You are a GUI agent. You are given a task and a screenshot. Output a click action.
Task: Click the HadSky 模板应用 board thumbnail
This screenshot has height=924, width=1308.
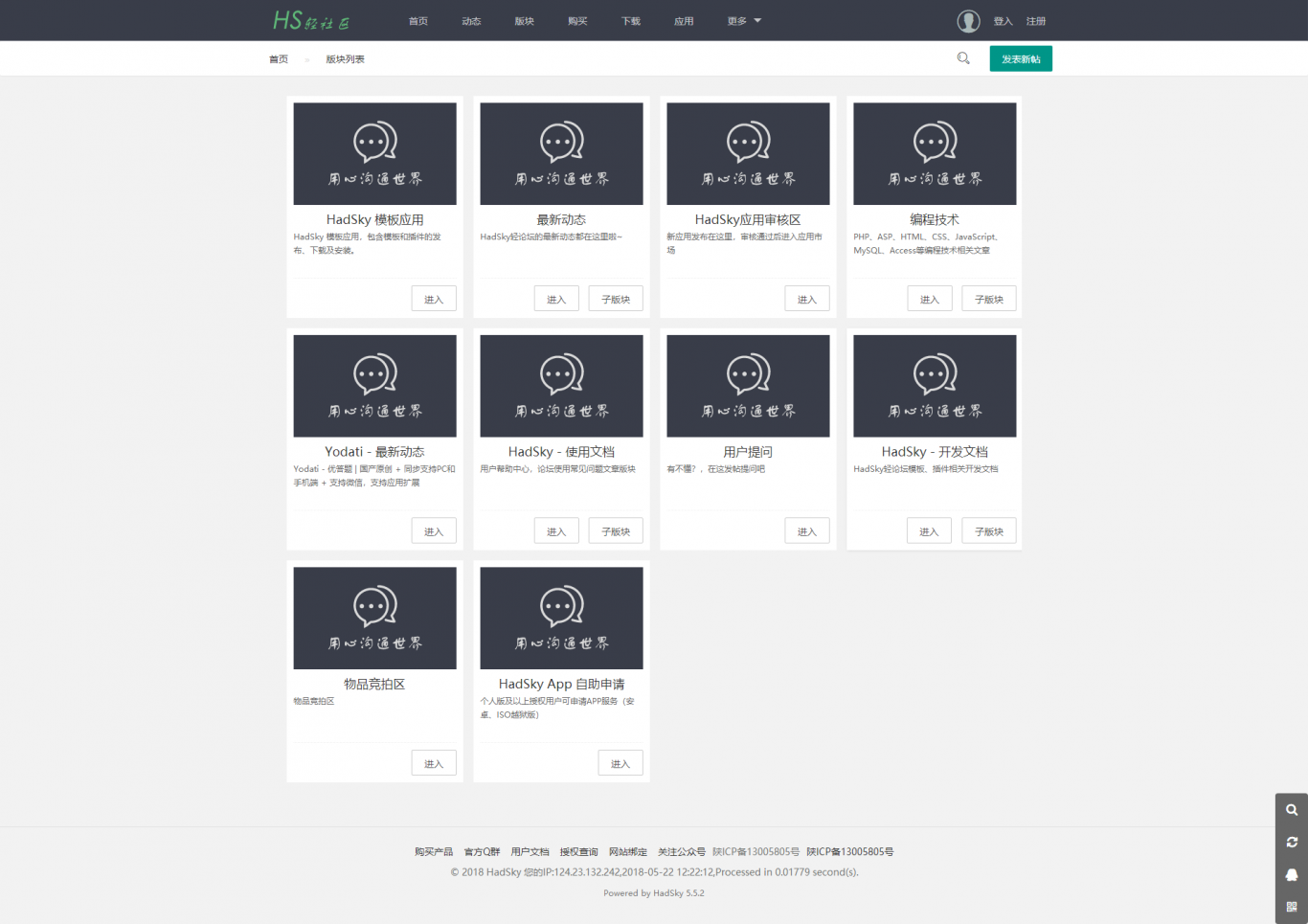(374, 153)
